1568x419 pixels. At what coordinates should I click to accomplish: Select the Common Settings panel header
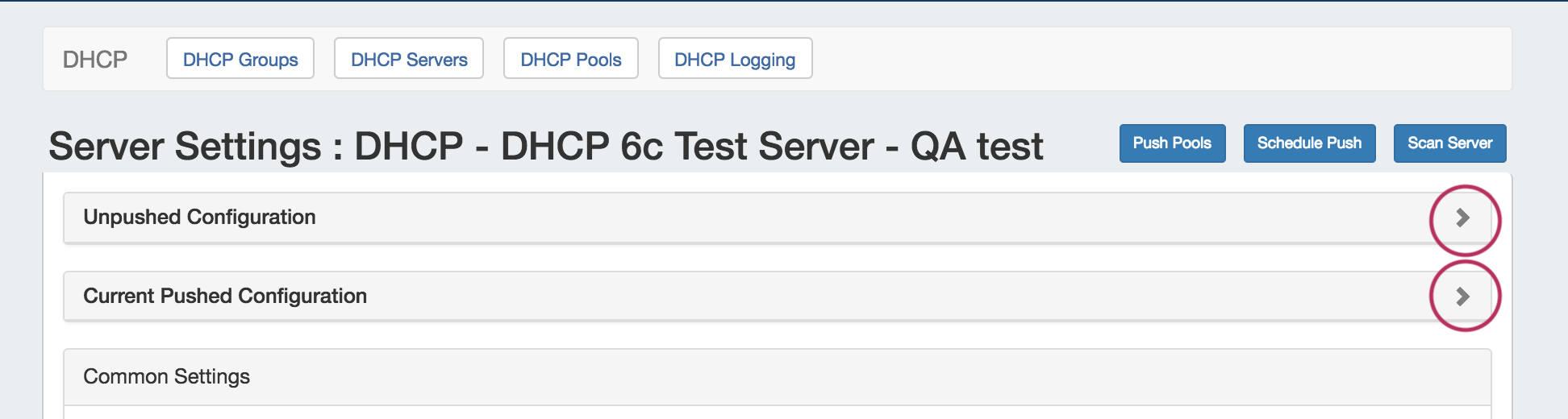coord(166,377)
